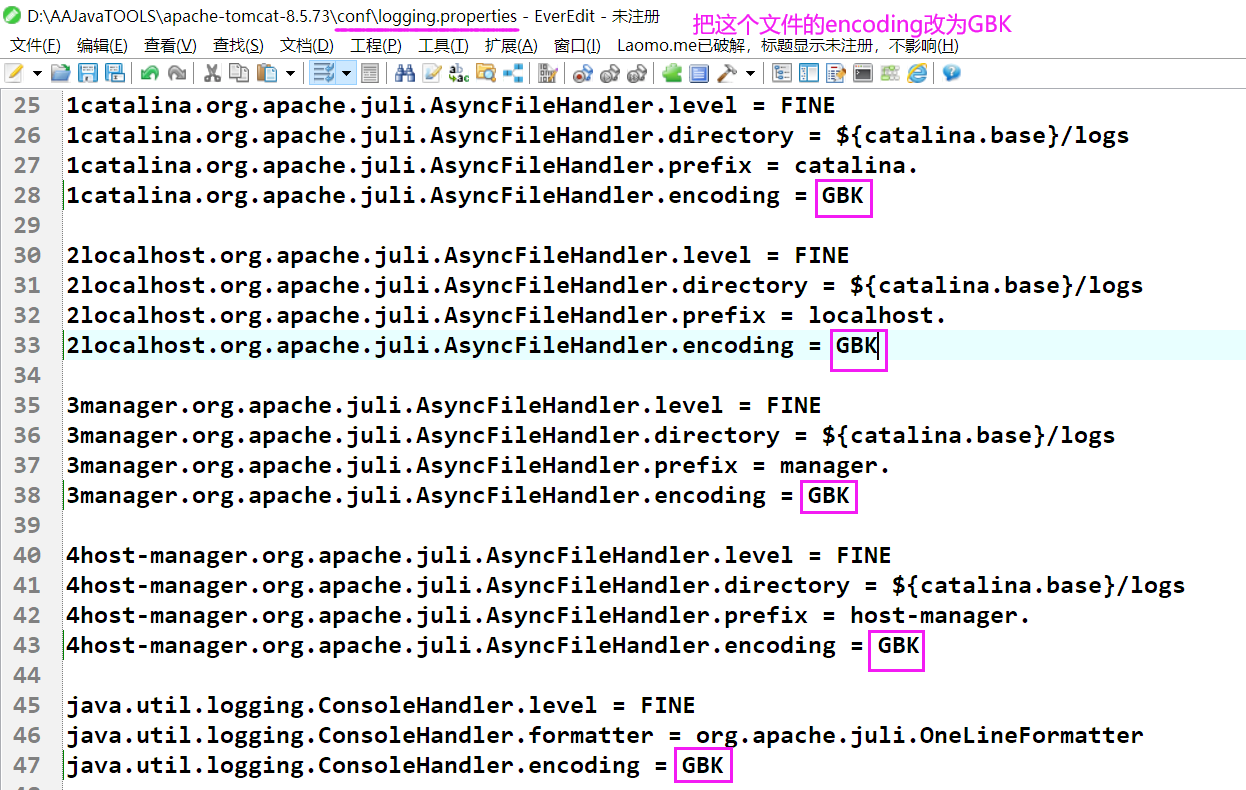
Task: Click GBK value on line 38
Action: pyautogui.click(x=829, y=496)
